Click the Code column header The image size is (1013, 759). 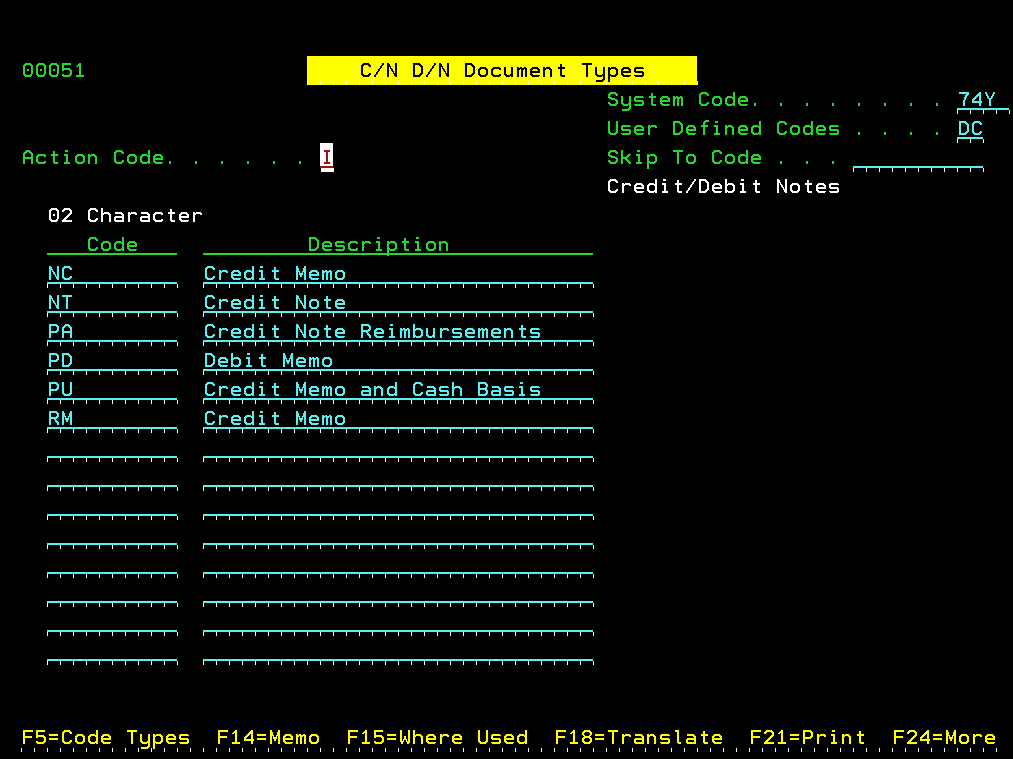(112, 245)
